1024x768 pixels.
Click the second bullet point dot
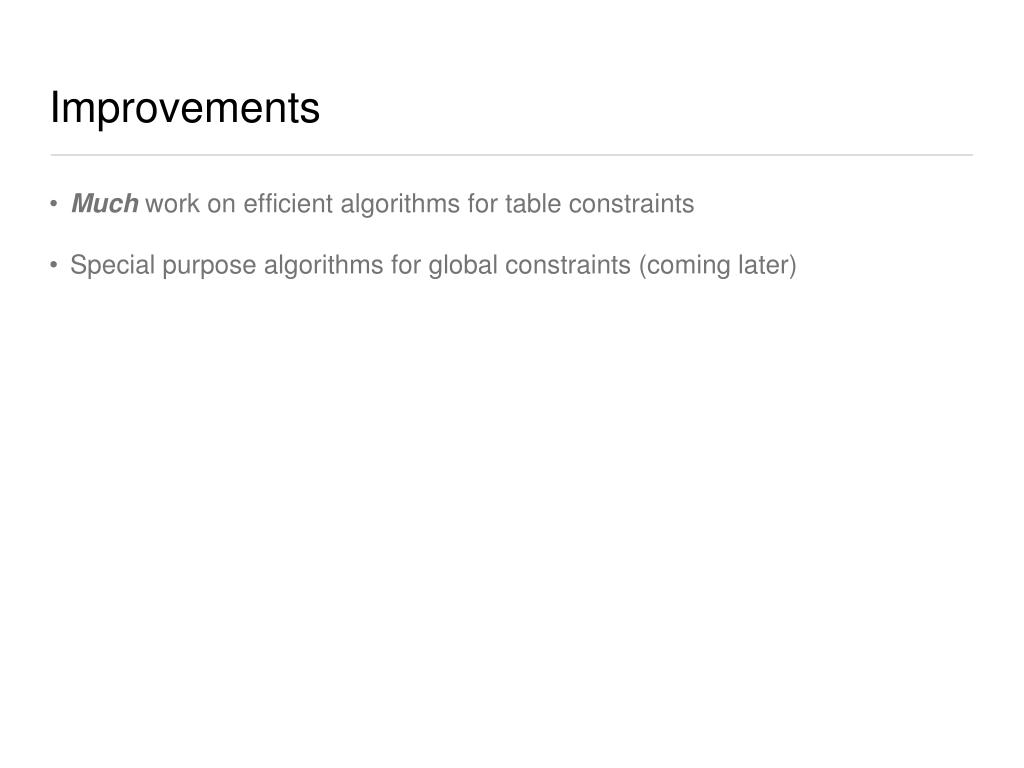[x=54, y=265]
